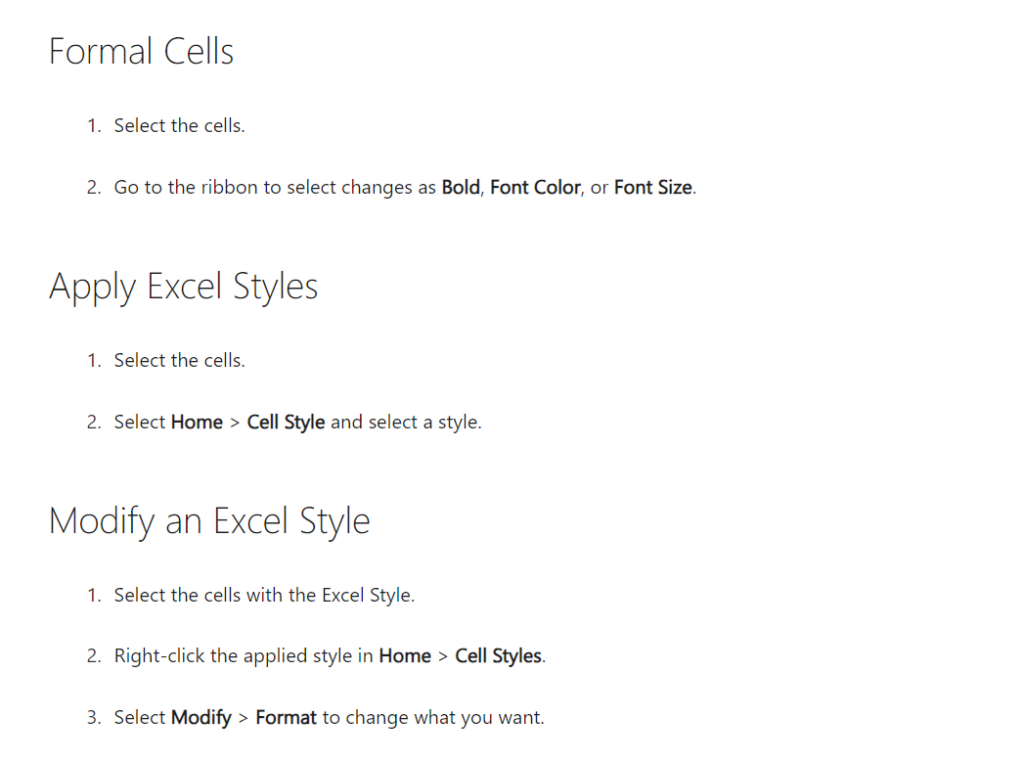Click the "Modify an Excel Style" heading
The width and height of the screenshot is (1024, 762).
(209, 521)
